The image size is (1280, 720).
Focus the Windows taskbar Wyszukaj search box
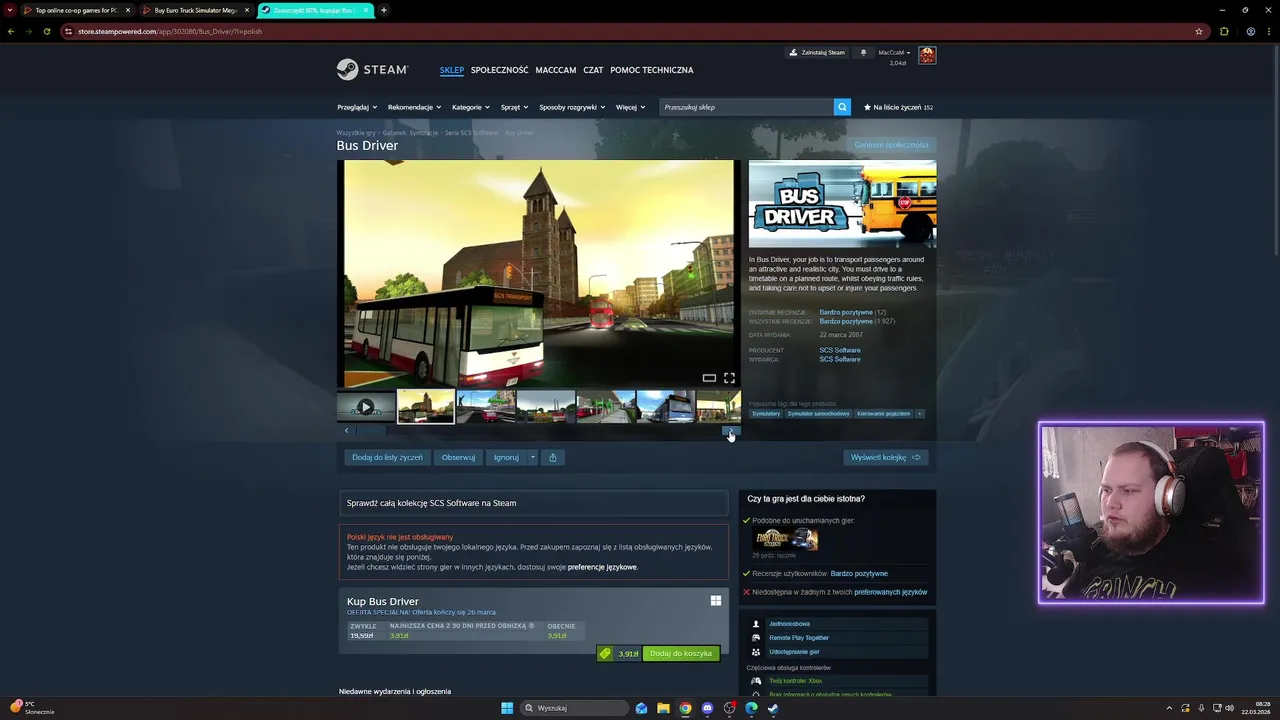point(574,708)
